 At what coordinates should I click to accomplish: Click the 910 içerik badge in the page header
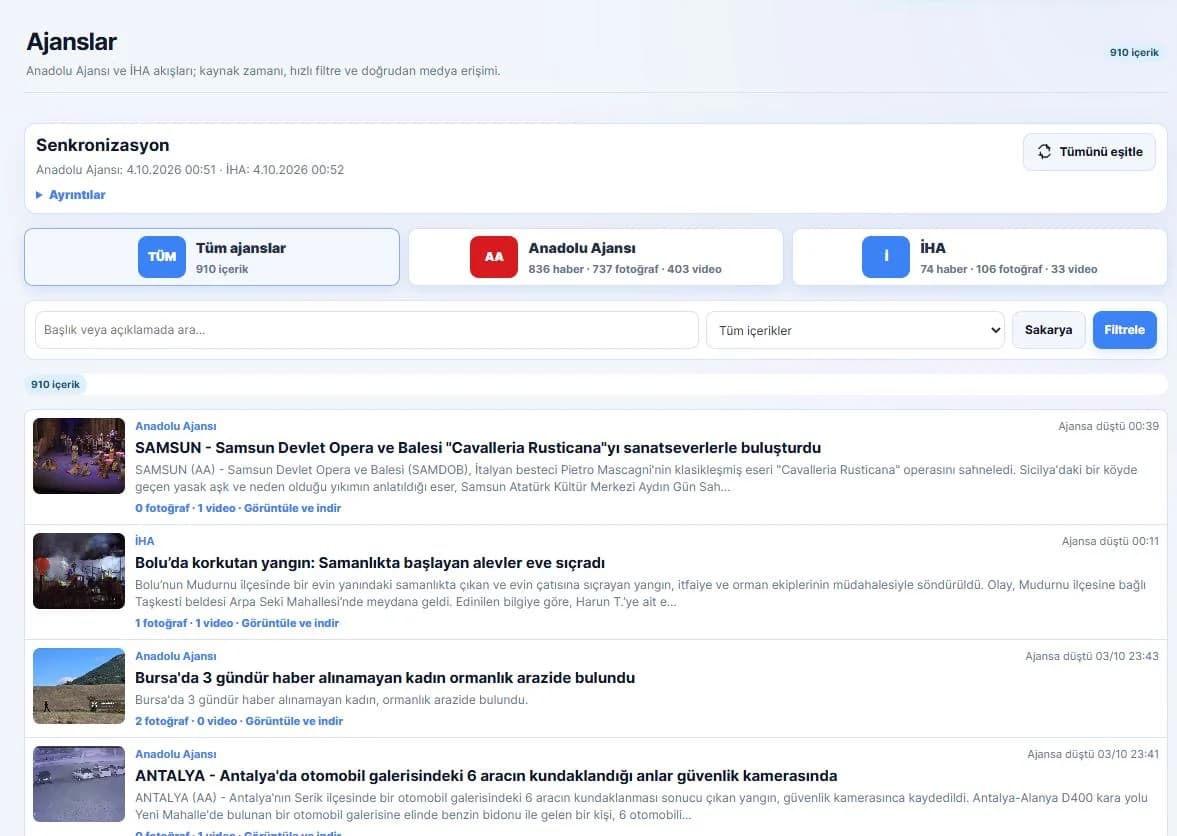(1133, 53)
